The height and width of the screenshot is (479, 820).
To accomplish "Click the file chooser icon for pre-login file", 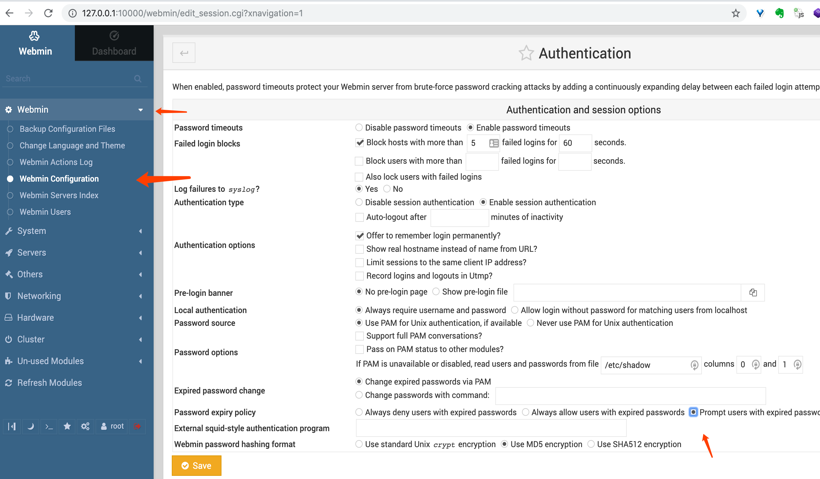I will 753,292.
